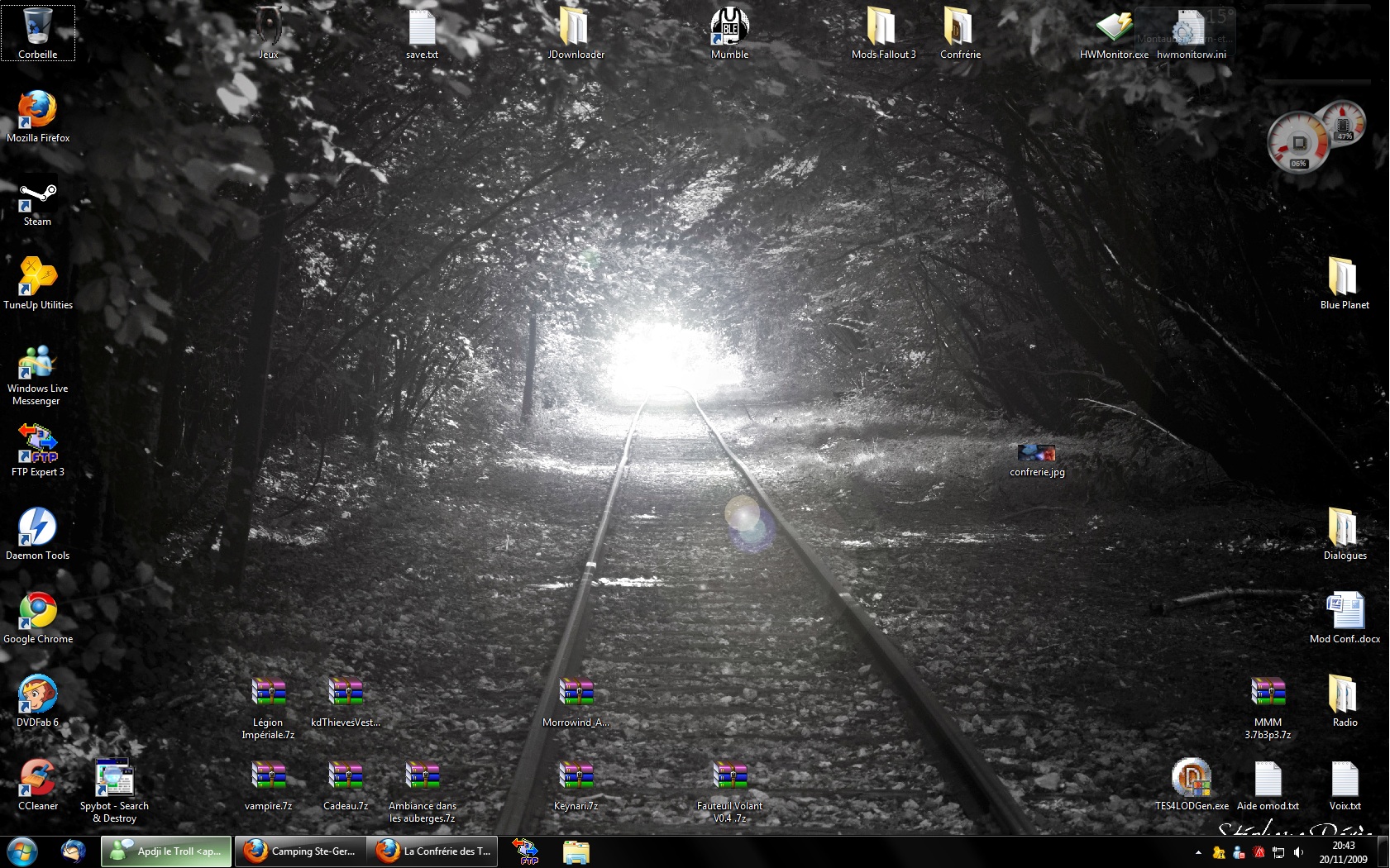The height and width of the screenshot is (868, 1390).
Task: Select the Morrowind_A... archive
Action: 576,701
